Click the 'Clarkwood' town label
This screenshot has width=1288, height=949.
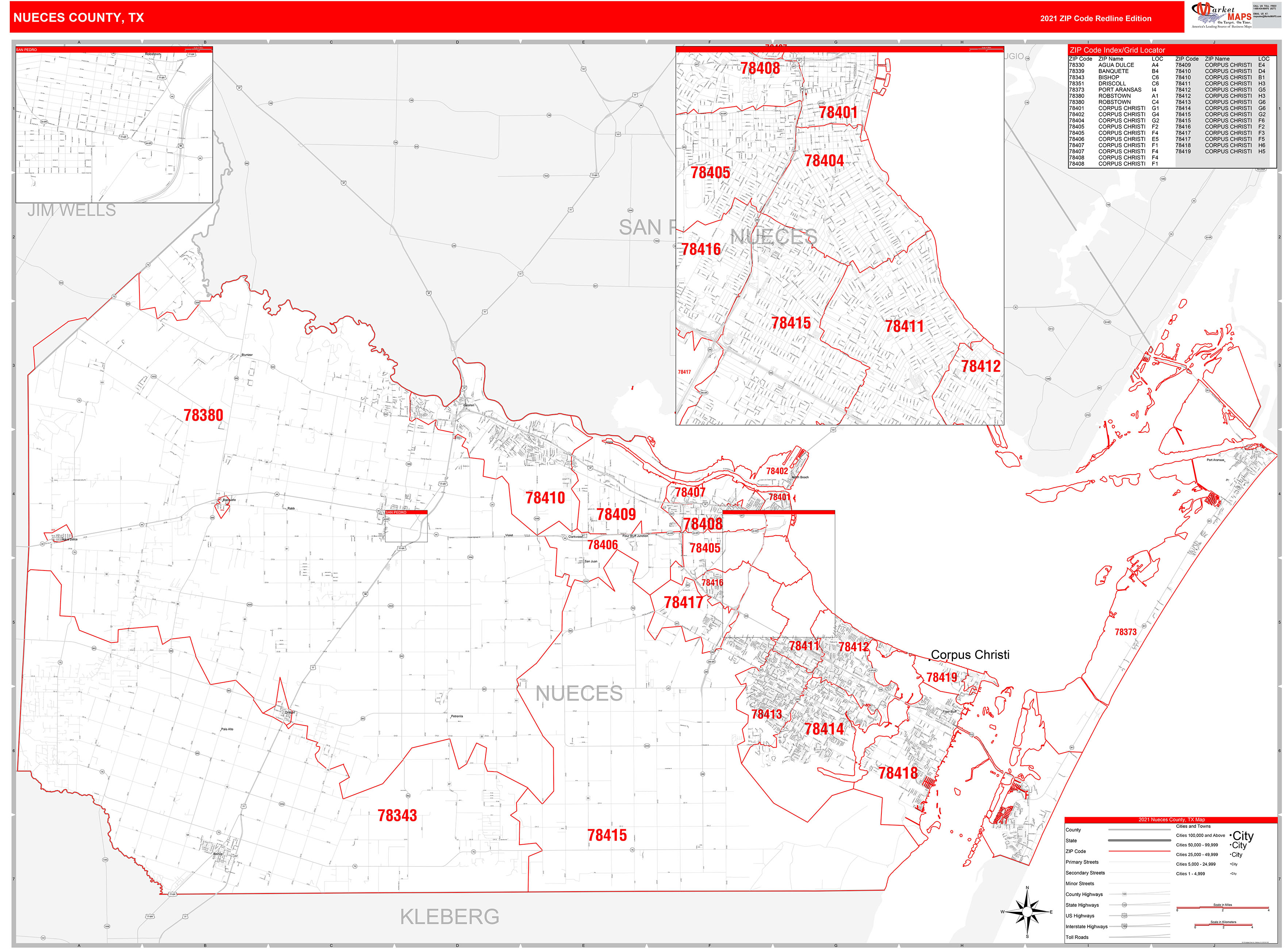coord(575,537)
